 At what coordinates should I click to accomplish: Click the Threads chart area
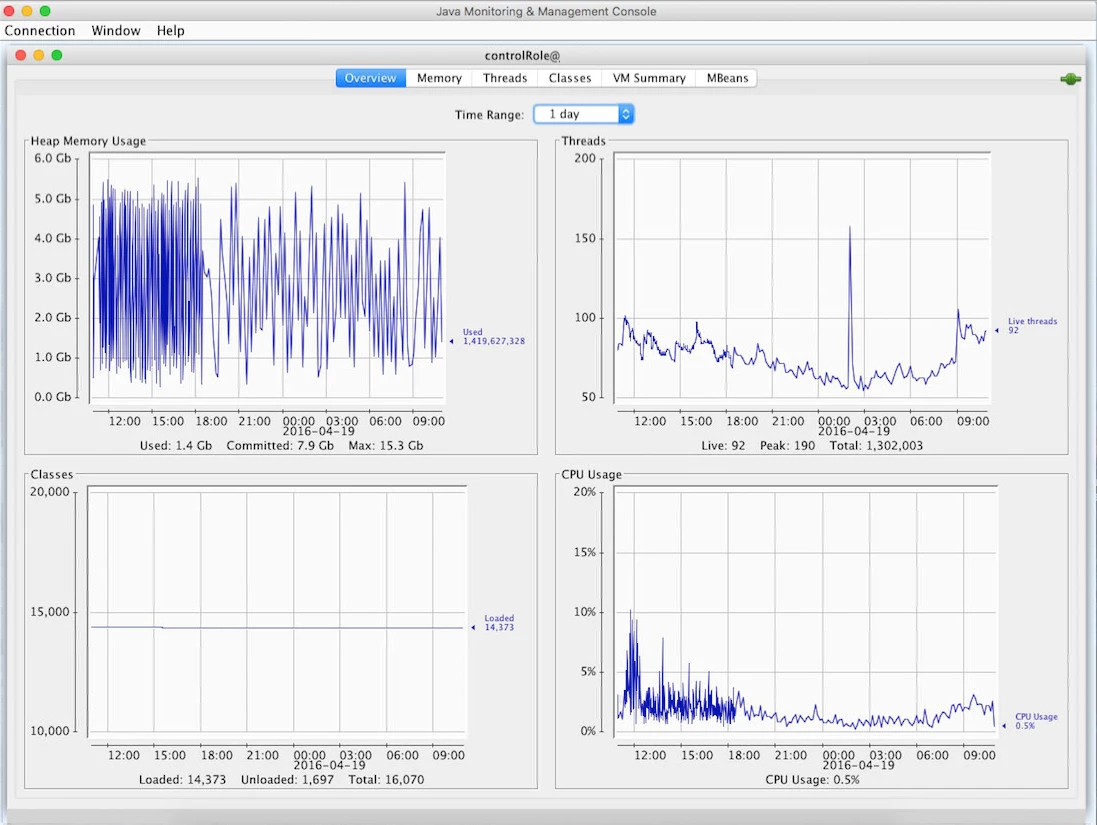(802, 278)
